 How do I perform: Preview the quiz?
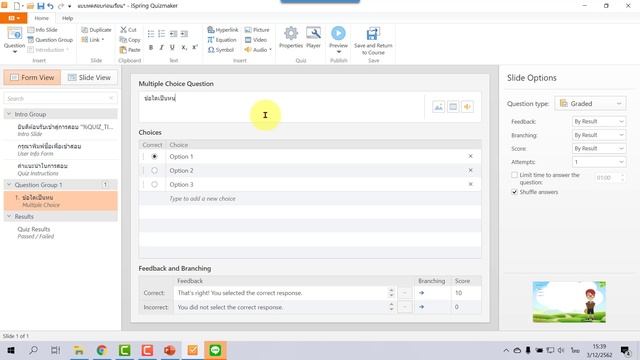(x=338, y=40)
